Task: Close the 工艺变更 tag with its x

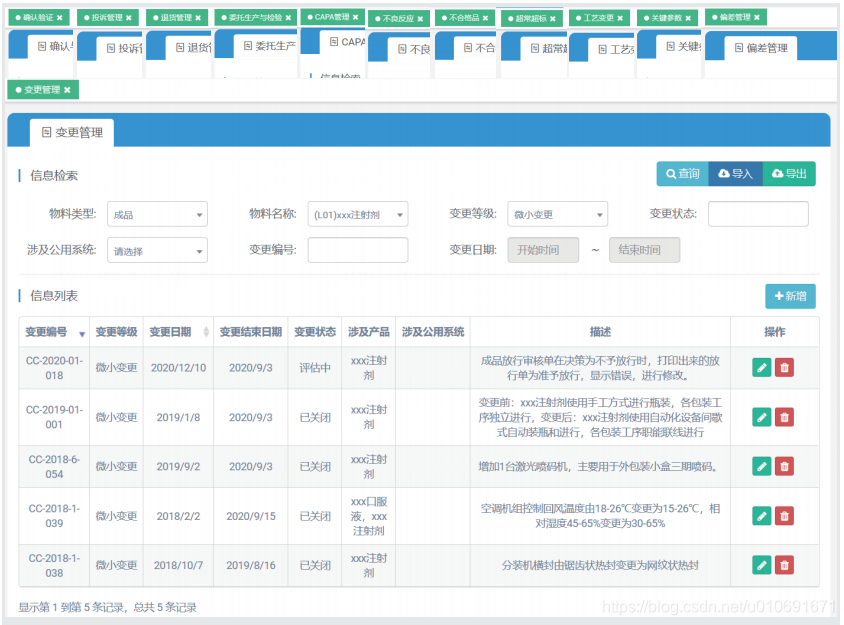Action: point(620,18)
